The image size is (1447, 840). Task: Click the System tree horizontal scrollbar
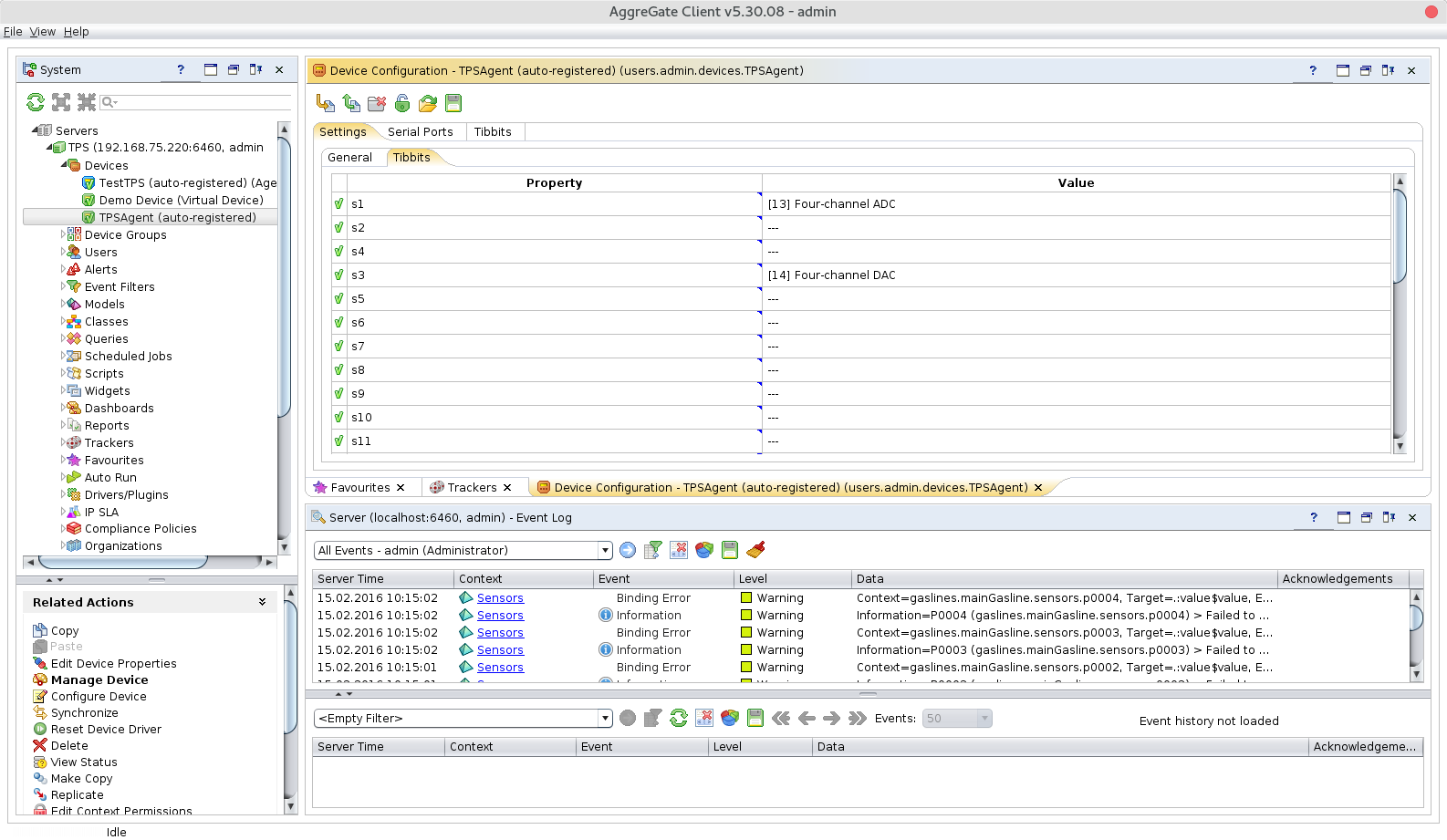pos(121,562)
